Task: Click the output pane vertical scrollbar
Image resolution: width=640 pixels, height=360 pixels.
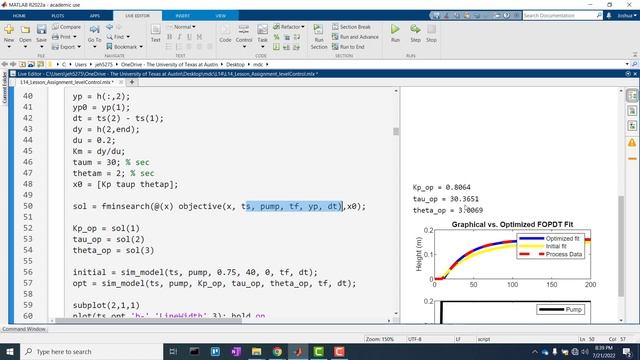Action: [x=621, y=246]
